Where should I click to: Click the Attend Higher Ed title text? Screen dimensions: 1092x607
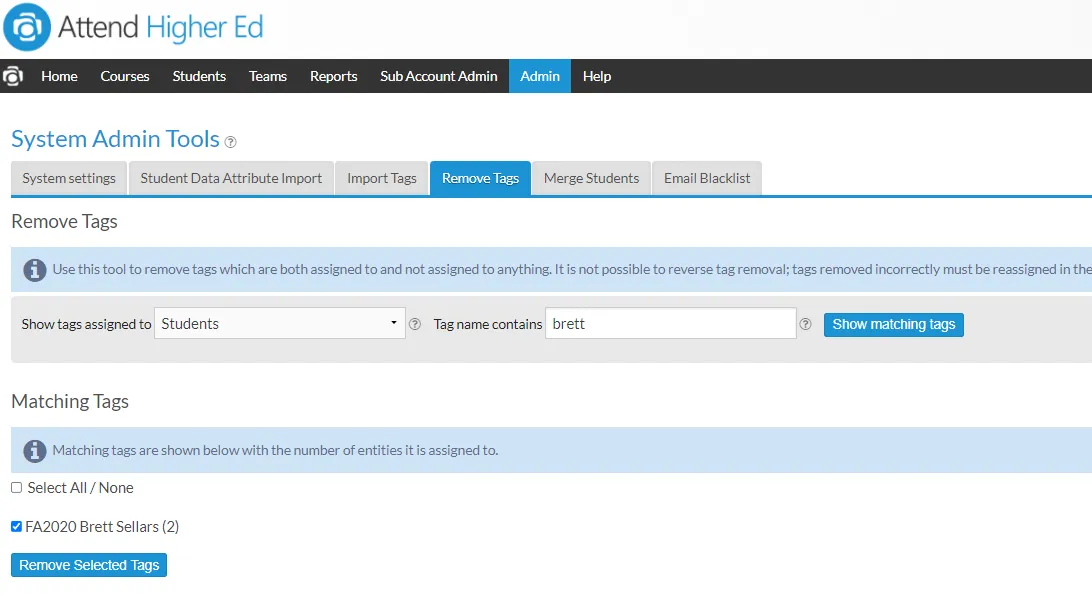(160, 28)
